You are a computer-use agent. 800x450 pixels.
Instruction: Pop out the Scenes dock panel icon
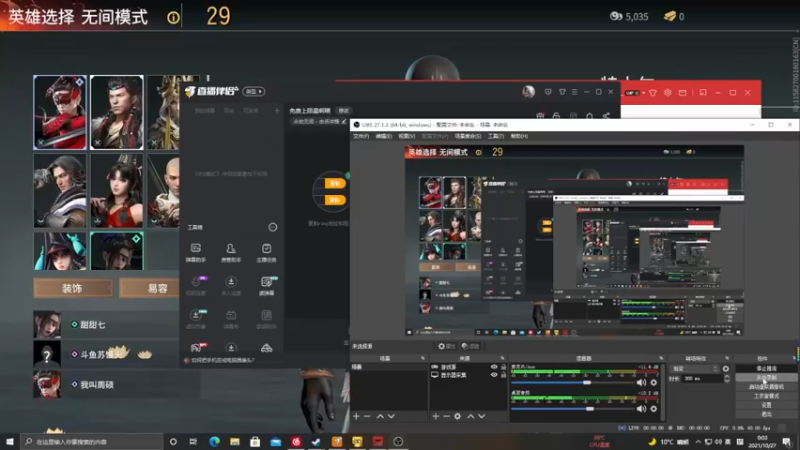pos(422,358)
